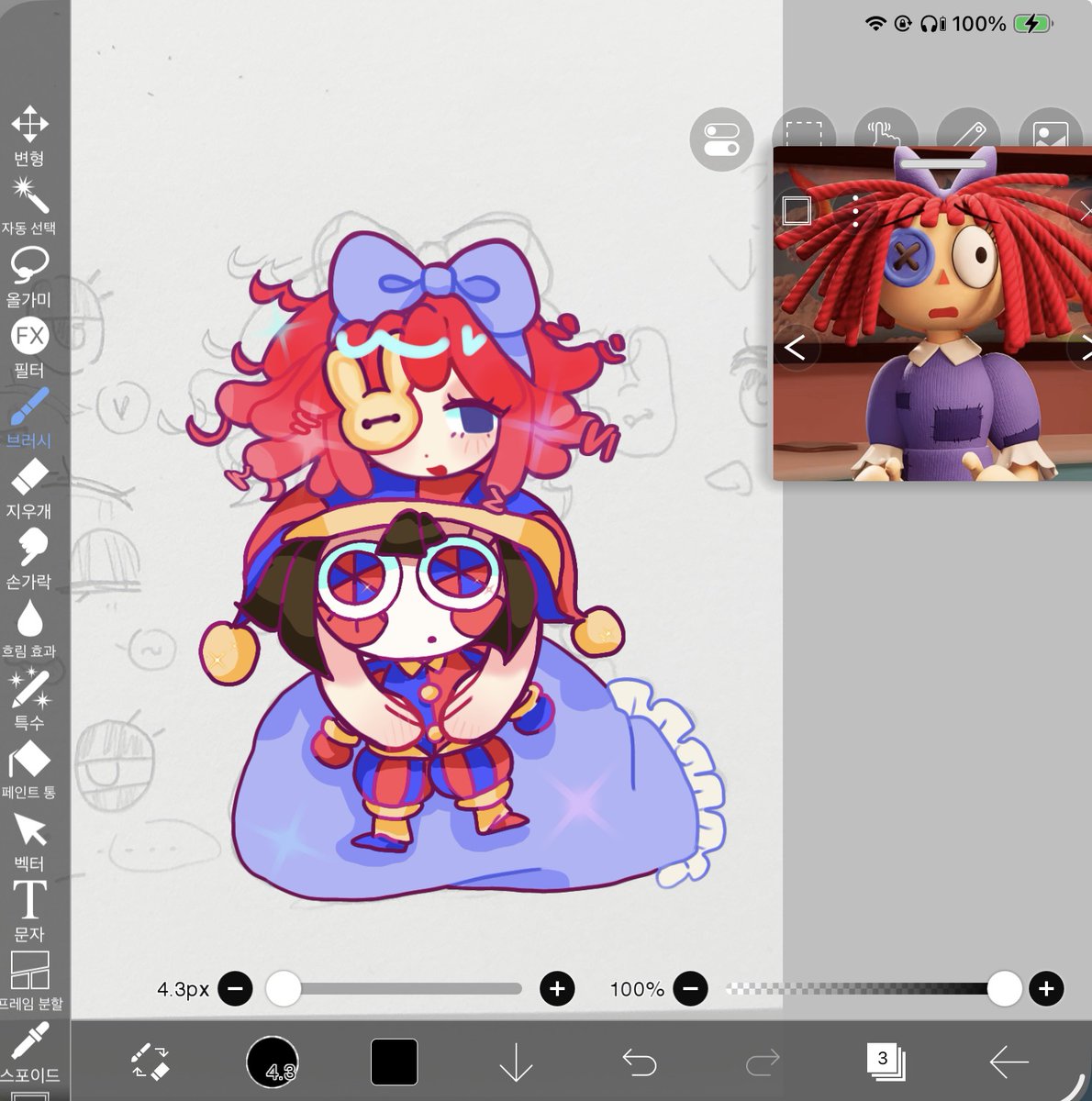Screen dimensions: 1092x1101
Task: Select the Magic Wand (자동 선택) tool
Action: click(29, 206)
